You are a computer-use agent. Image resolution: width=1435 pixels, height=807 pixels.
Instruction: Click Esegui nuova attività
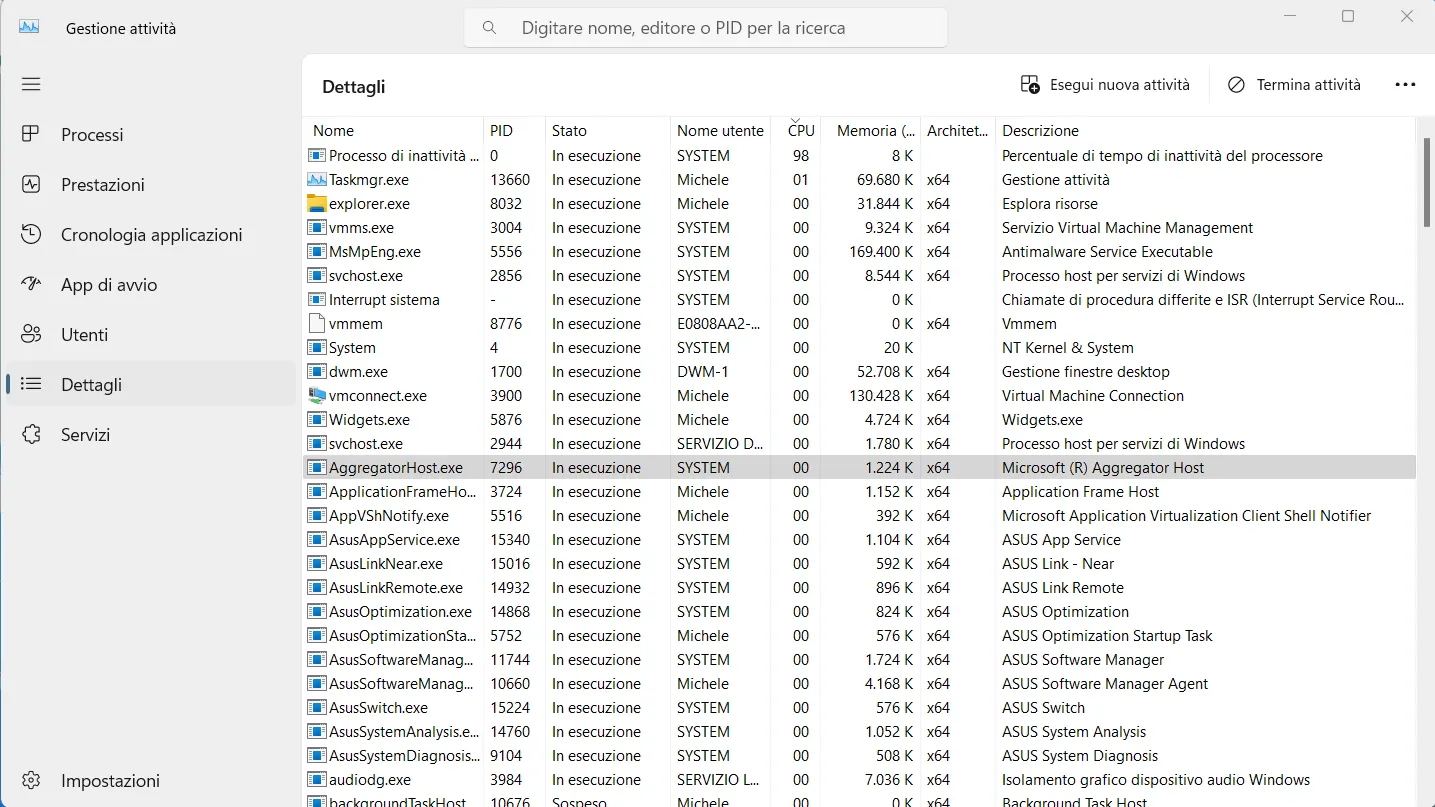tap(1105, 84)
